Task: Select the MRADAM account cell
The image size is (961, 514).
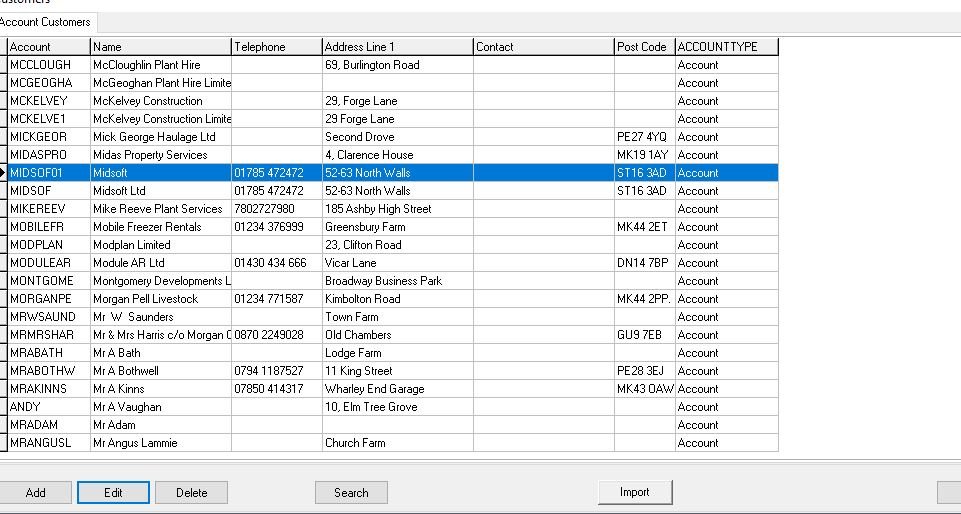Action: 49,425
